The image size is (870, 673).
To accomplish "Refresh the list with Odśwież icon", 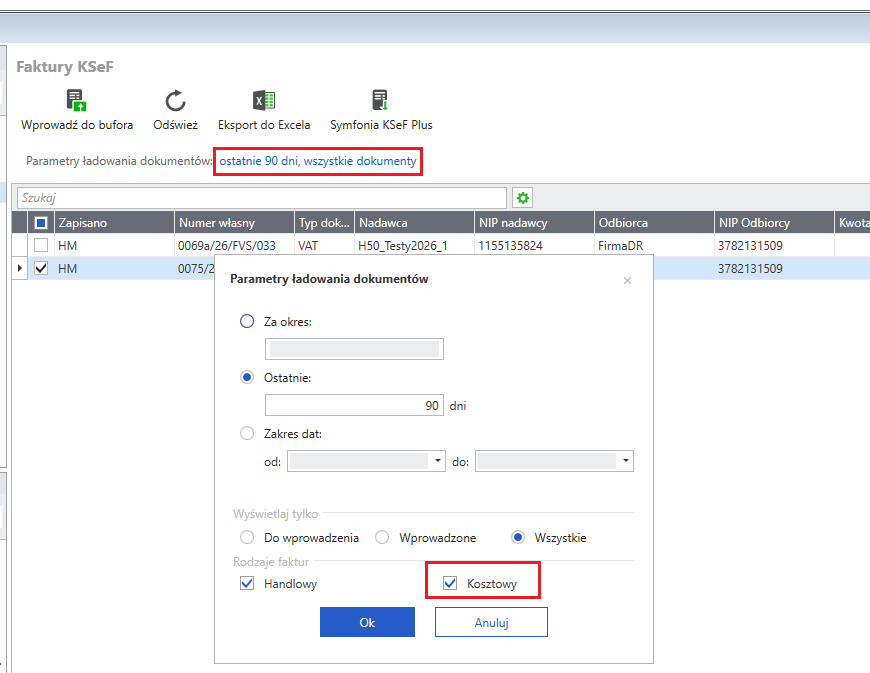I will 175,101.
